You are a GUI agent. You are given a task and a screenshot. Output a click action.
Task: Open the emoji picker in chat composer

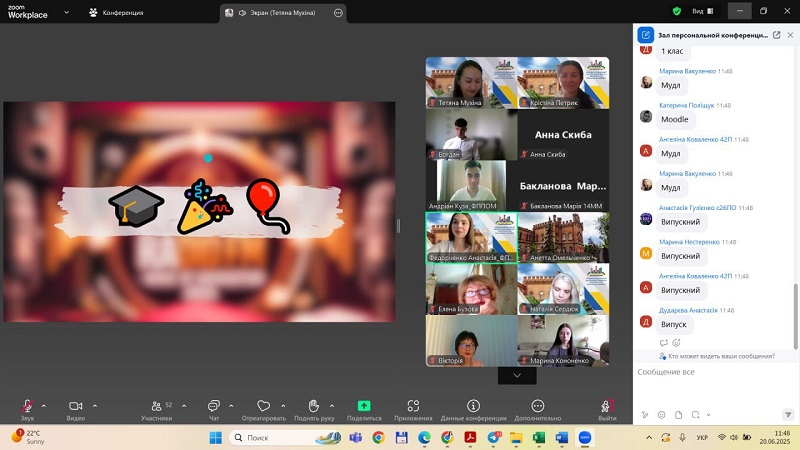[x=662, y=415]
